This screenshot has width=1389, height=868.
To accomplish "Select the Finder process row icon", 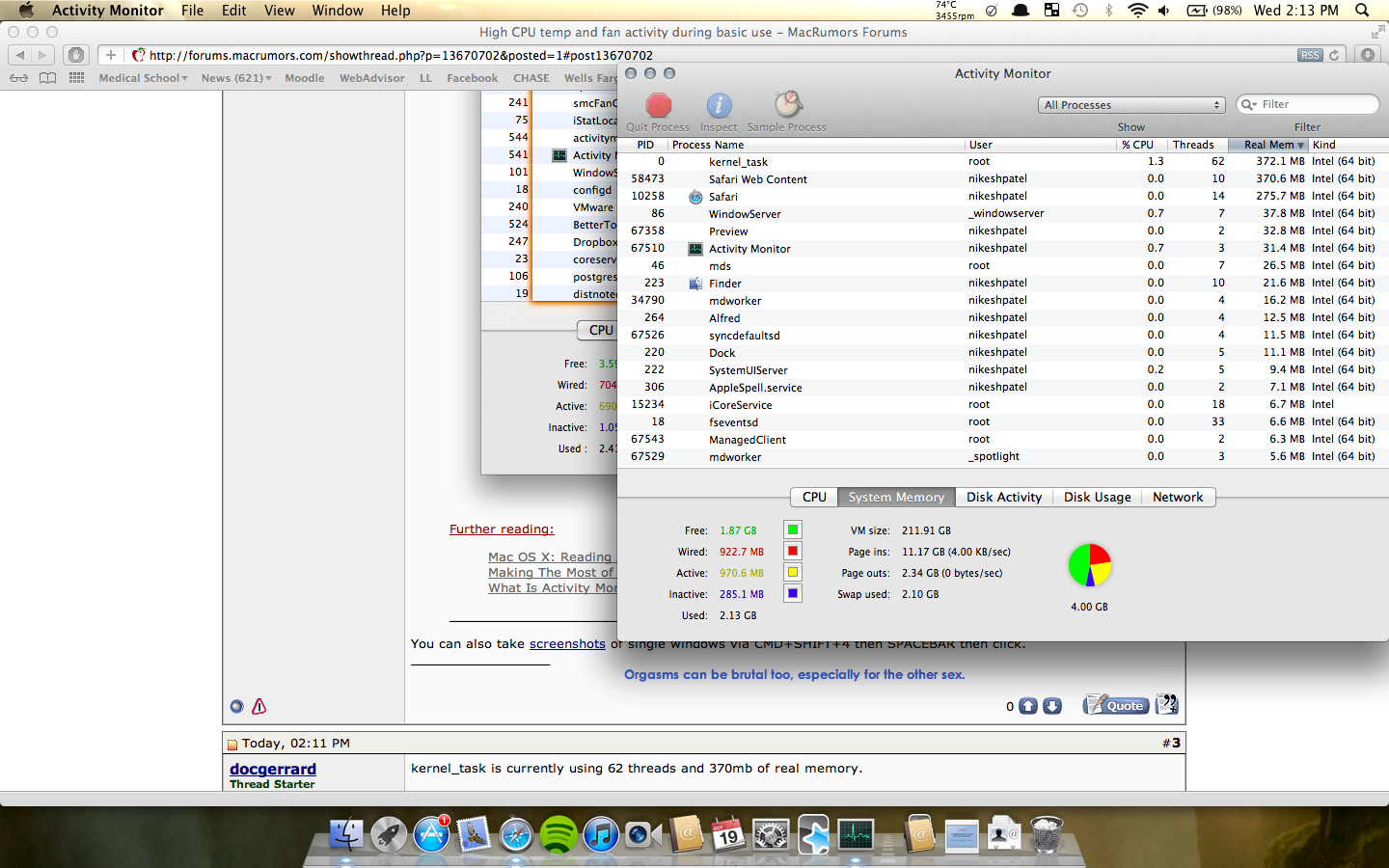I will point(695,284).
